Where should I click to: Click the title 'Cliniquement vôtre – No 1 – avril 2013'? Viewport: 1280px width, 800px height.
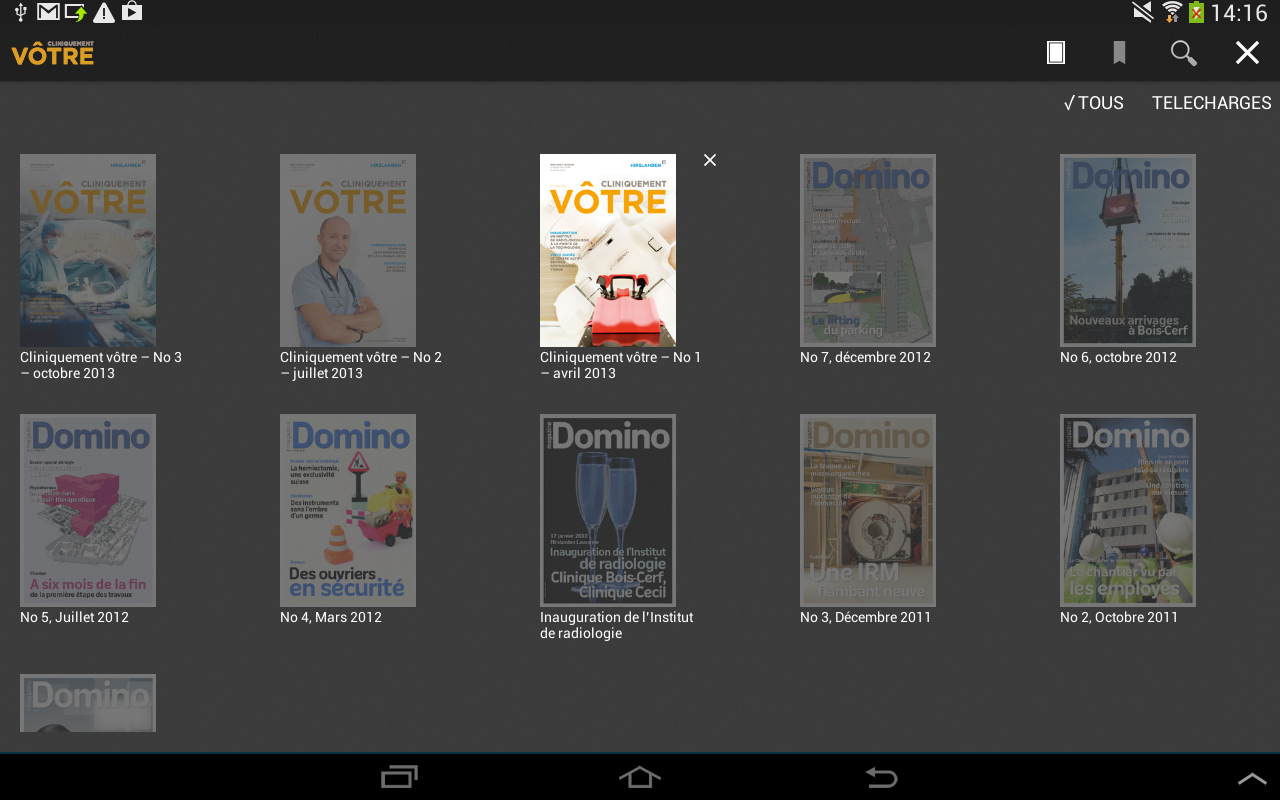pos(621,365)
